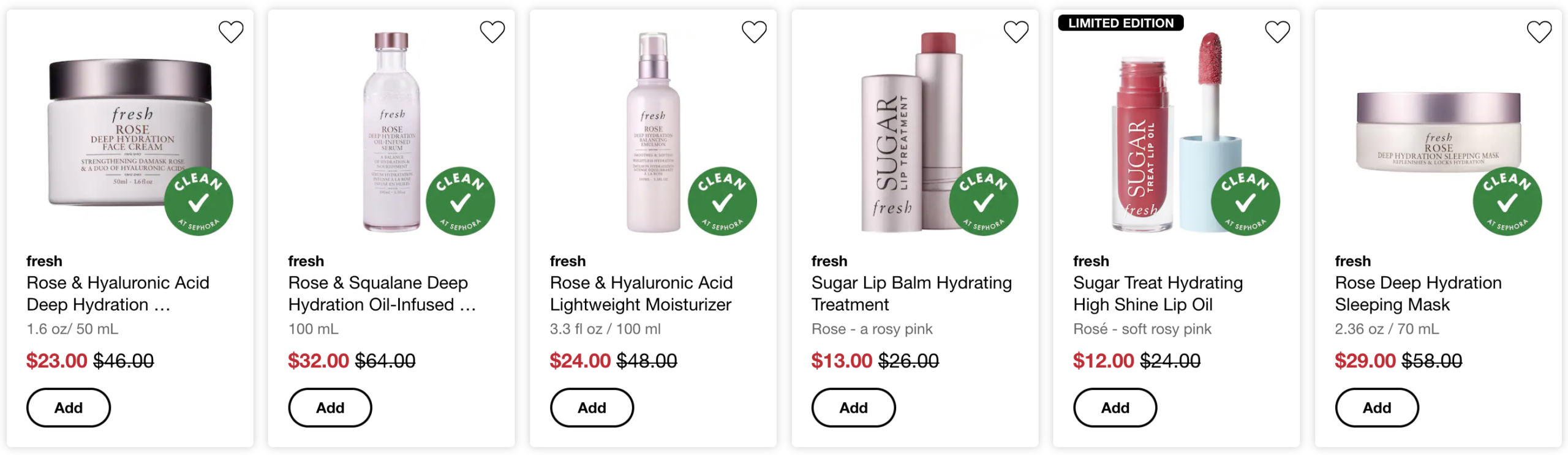Heart the Rose & Squalane Oil-Infused Serum
This screenshot has width=1568, height=455.
(x=492, y=32)
